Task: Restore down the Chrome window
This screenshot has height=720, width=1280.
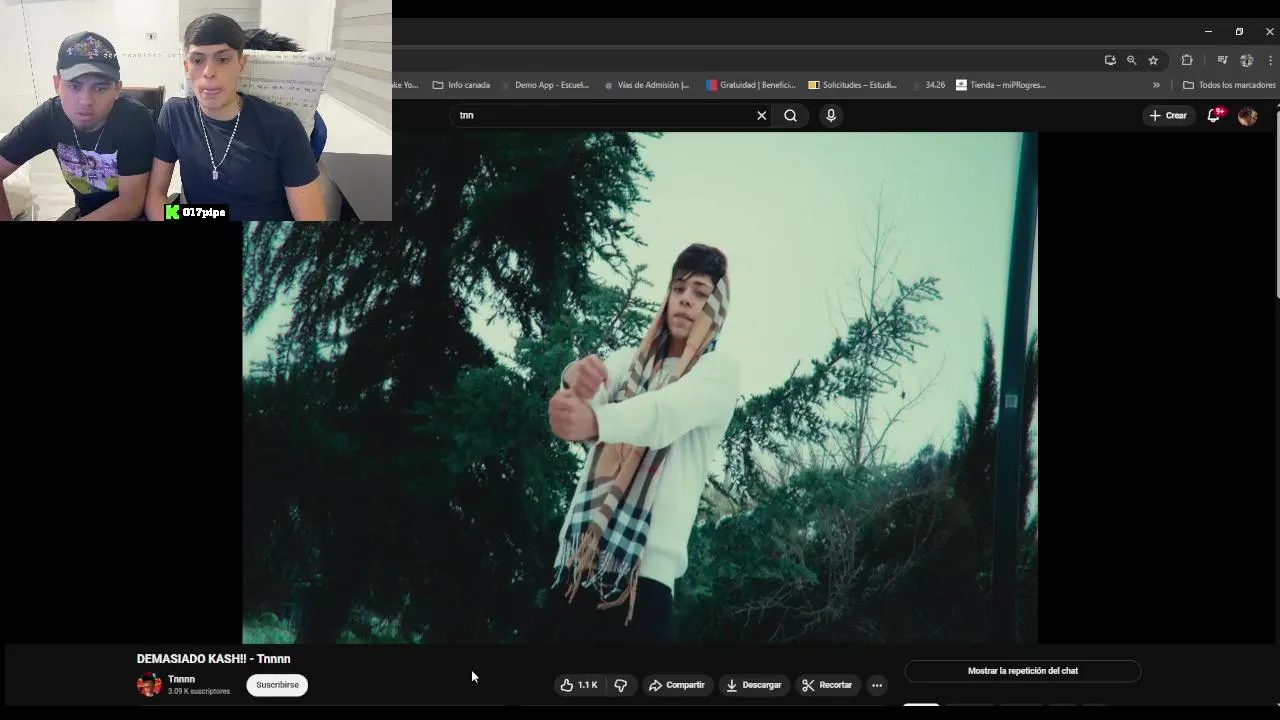Action: (x=1239, y=32)
